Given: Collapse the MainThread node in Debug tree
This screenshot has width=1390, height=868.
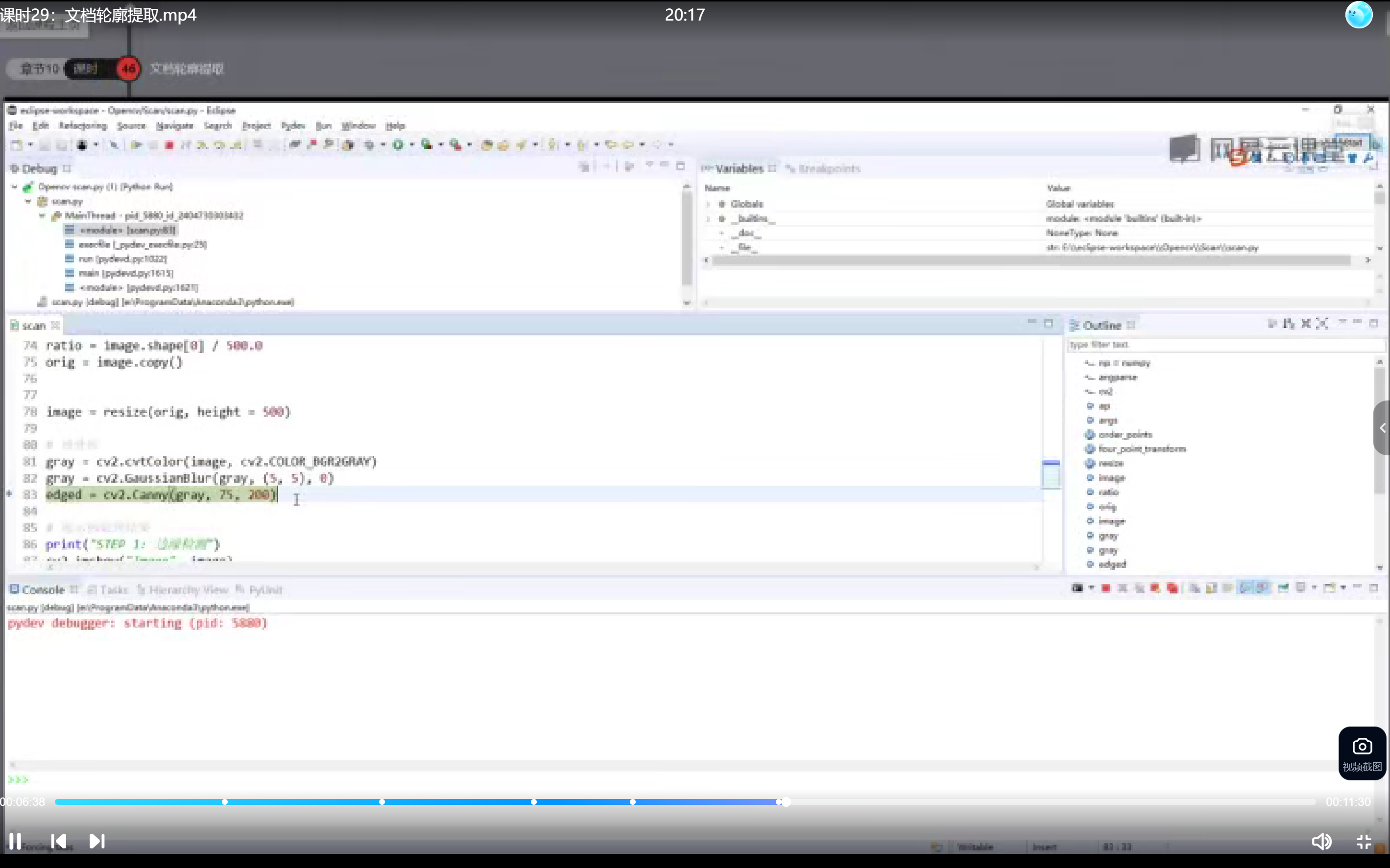Looking at the screenshot, I should click(x=42, y=216).
